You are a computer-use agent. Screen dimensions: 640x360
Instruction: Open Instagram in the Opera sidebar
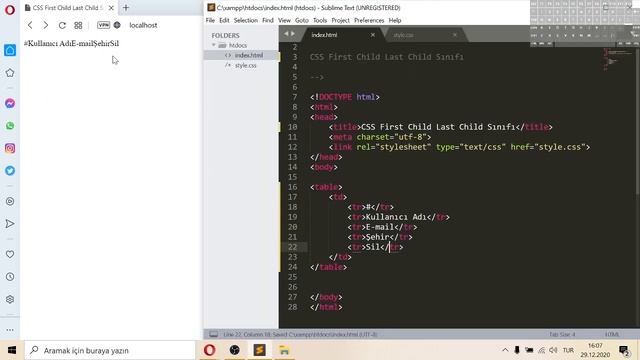[10, 148]
